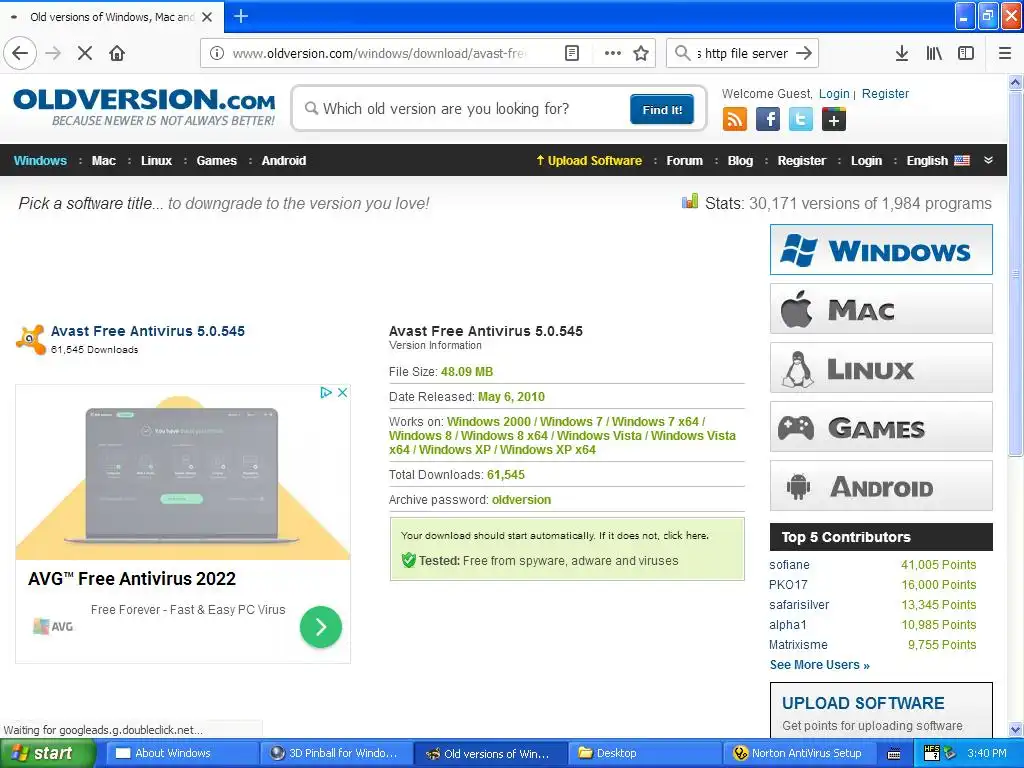1024x768 pixels.
Task: Click See More Users link
Action: (x=820, y=665)
